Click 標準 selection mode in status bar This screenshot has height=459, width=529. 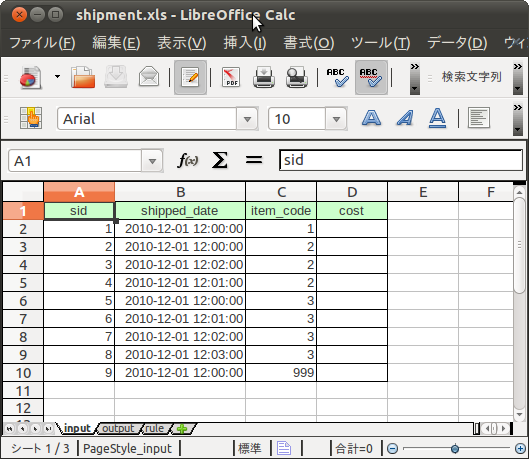pos(250,449)
